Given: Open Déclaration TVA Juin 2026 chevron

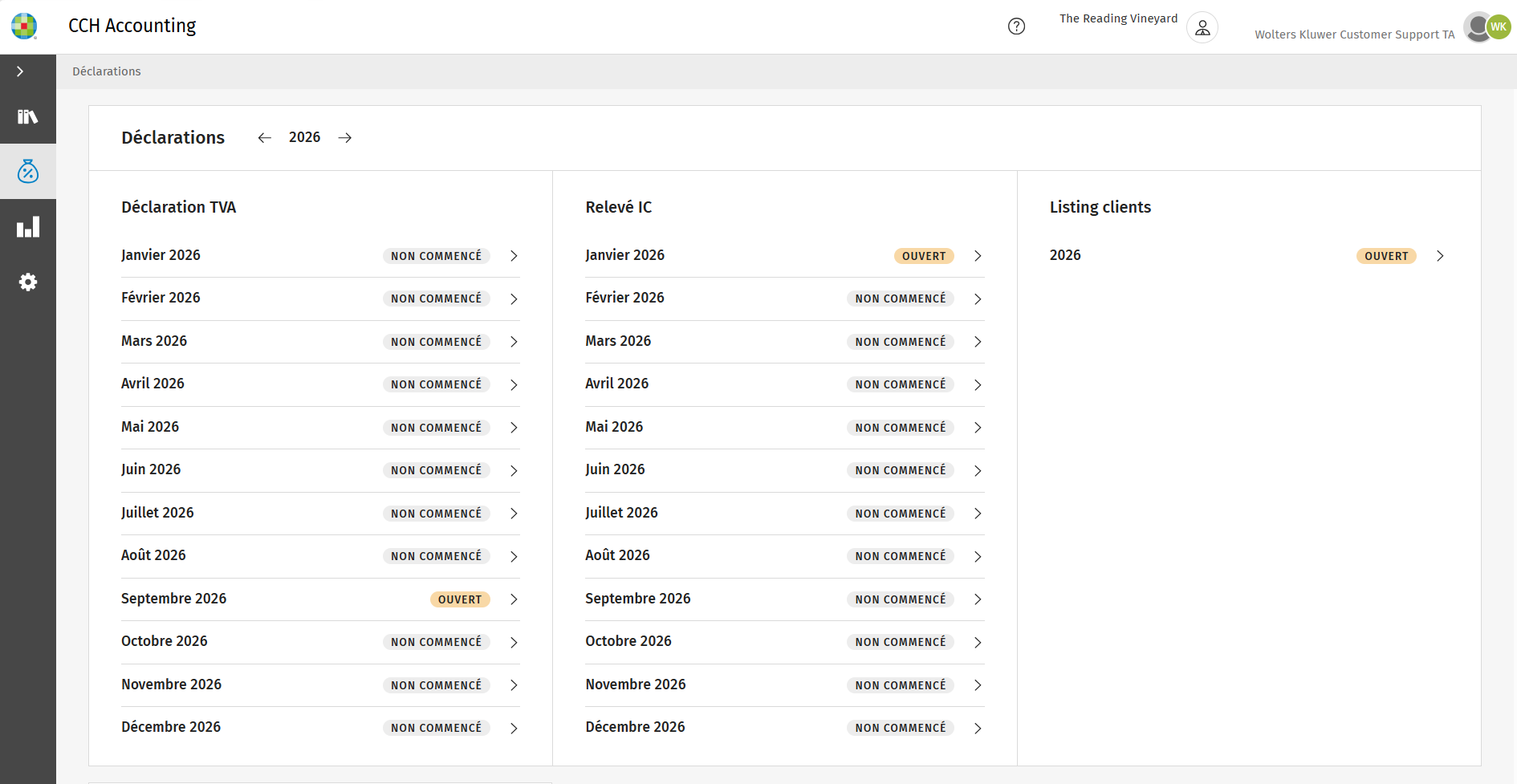Looking at the screenshot, I should [x=514, y=471].
